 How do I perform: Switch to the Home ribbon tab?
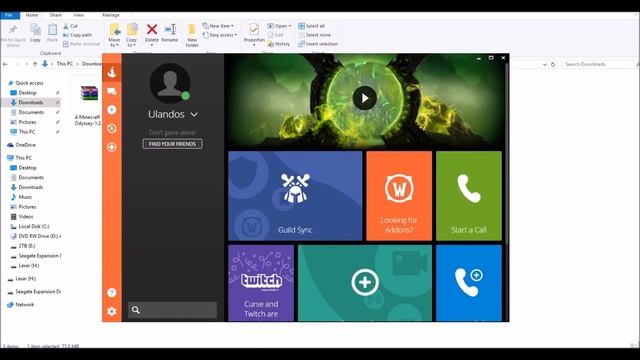pos(32,15)
